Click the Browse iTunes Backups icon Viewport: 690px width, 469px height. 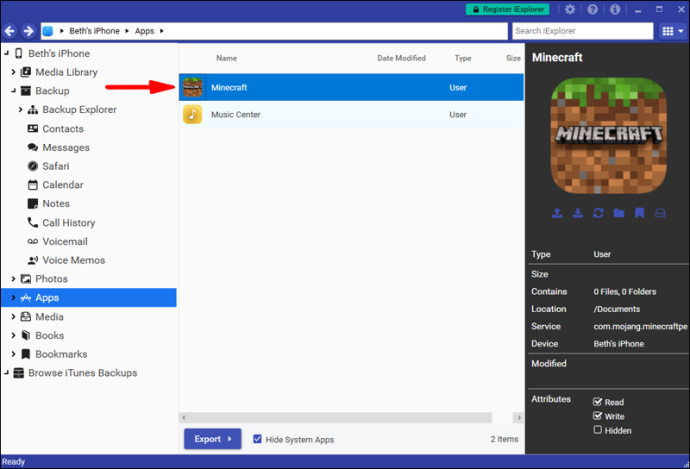coord(18,373)
